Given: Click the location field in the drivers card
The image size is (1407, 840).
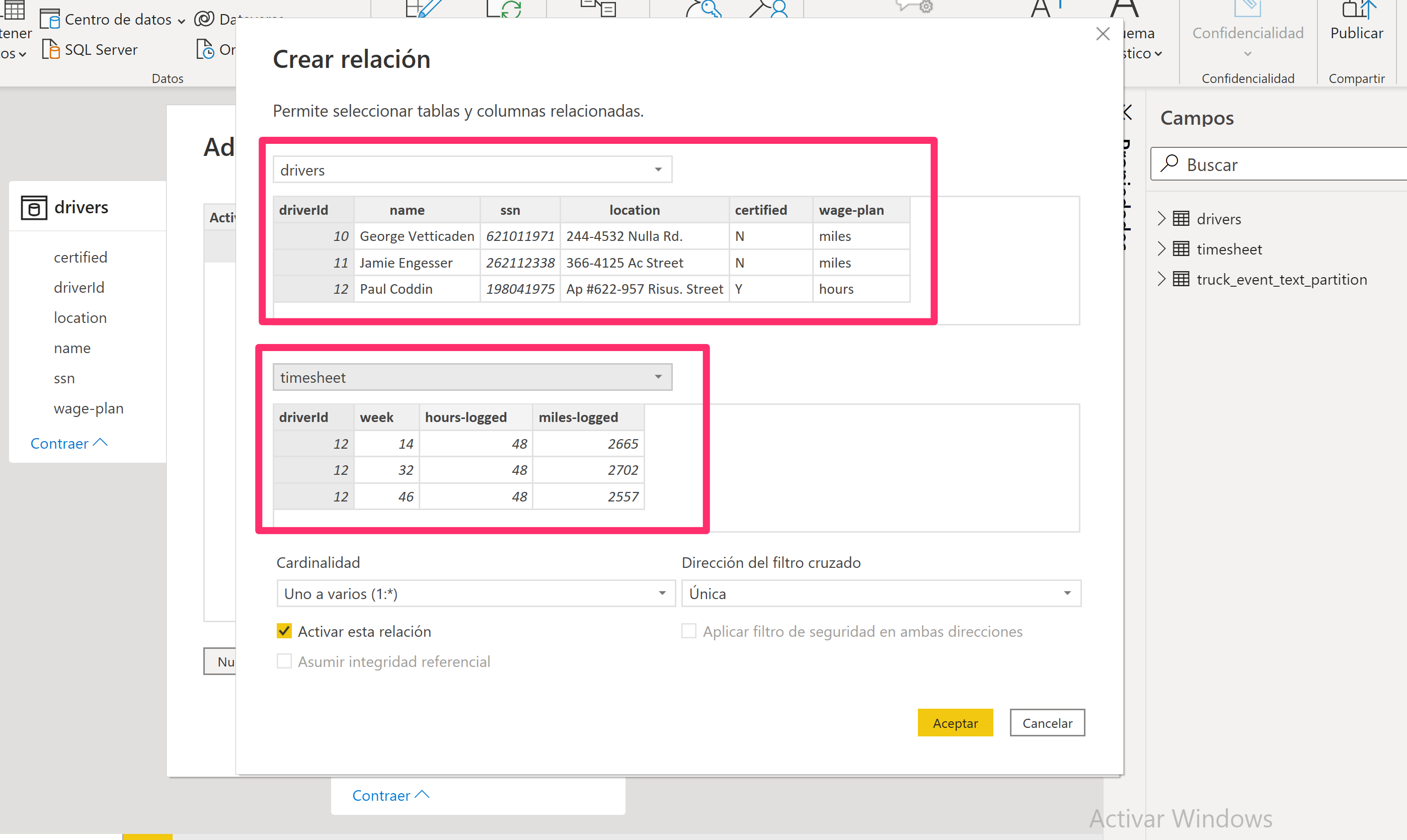Looking at the screenshot, I should click(80, 317).
